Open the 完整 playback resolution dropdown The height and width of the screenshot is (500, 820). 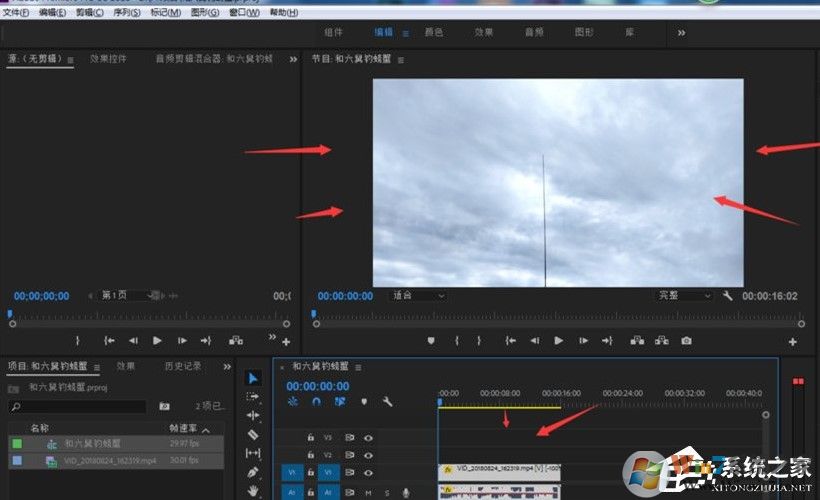(x=683, y=296)
